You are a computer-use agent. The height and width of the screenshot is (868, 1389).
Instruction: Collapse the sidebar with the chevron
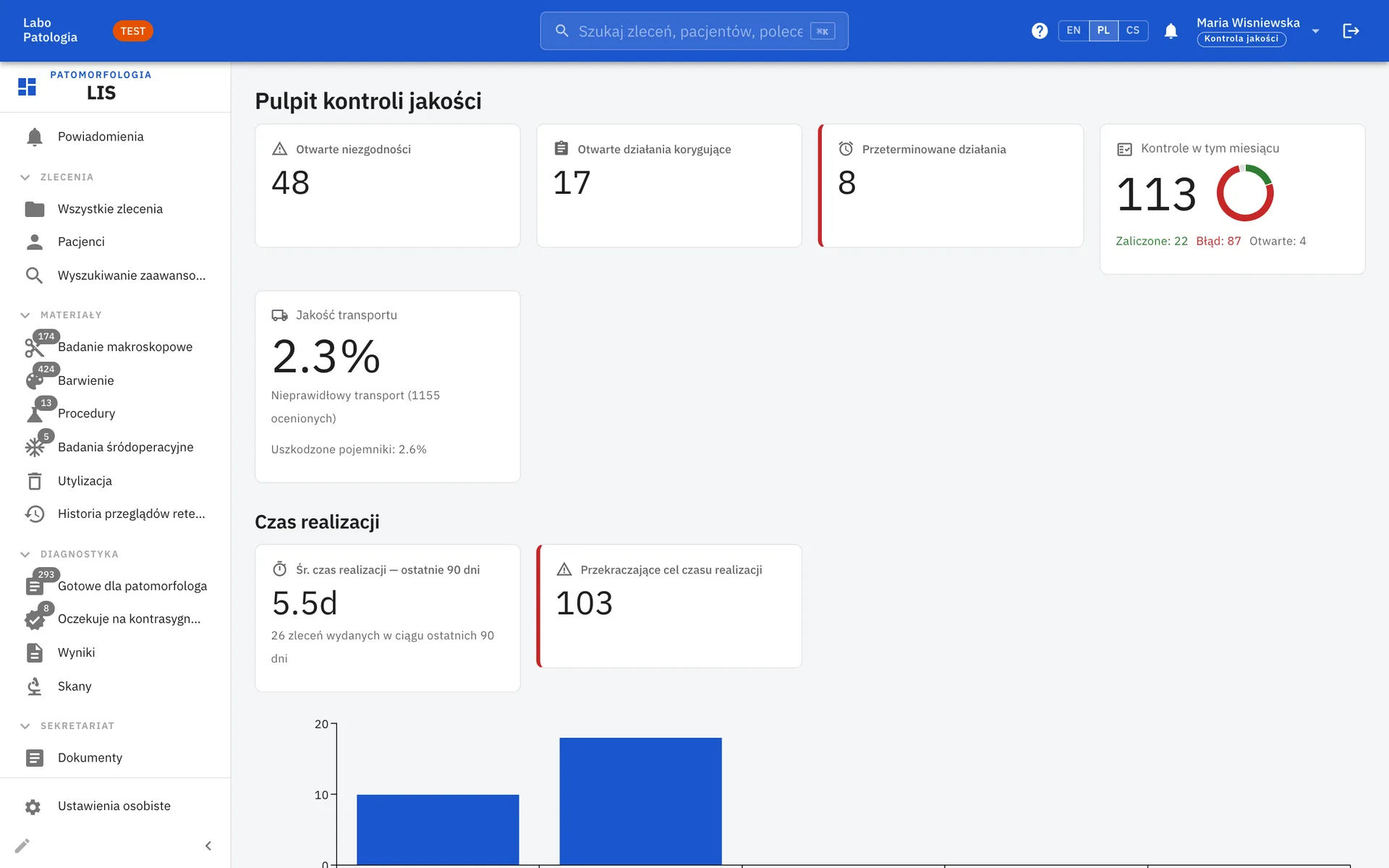(x=208, y=846)
